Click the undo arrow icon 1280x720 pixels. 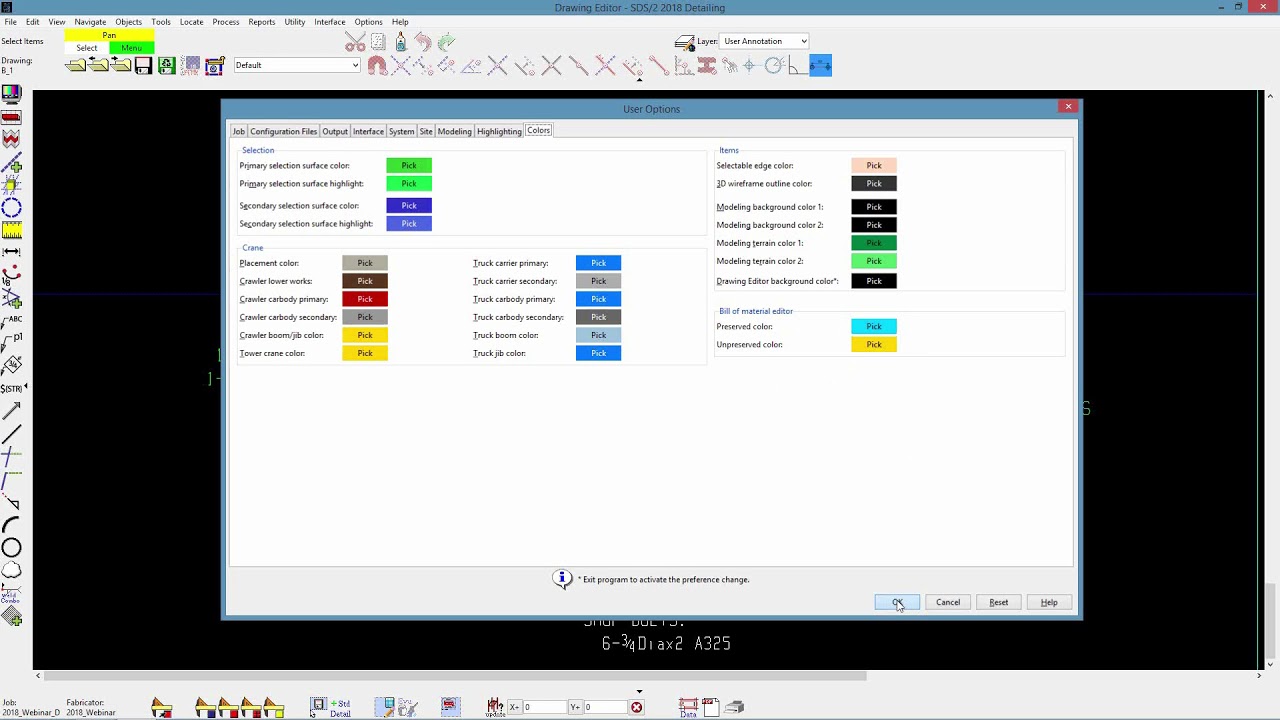[421, 41]
